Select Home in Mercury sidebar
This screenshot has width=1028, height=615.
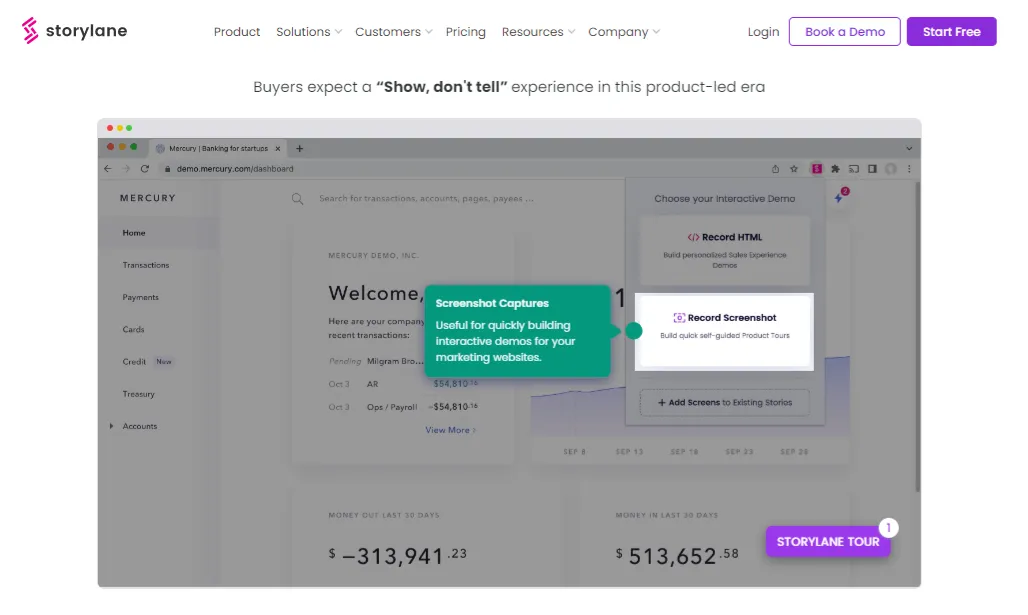click(x=134, y=233)
